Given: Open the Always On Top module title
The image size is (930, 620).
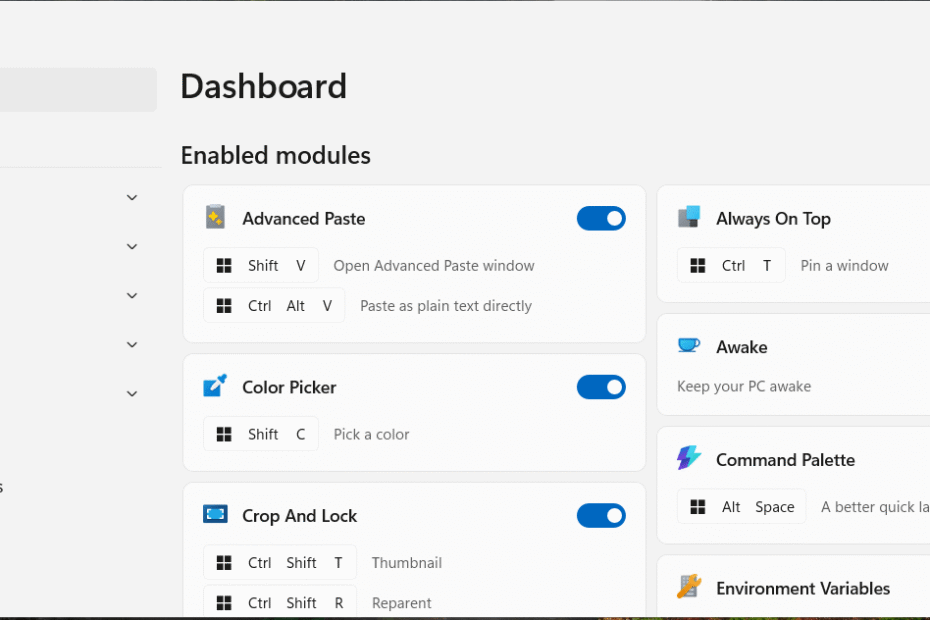Looking at the screenshot, I should 773,219.
